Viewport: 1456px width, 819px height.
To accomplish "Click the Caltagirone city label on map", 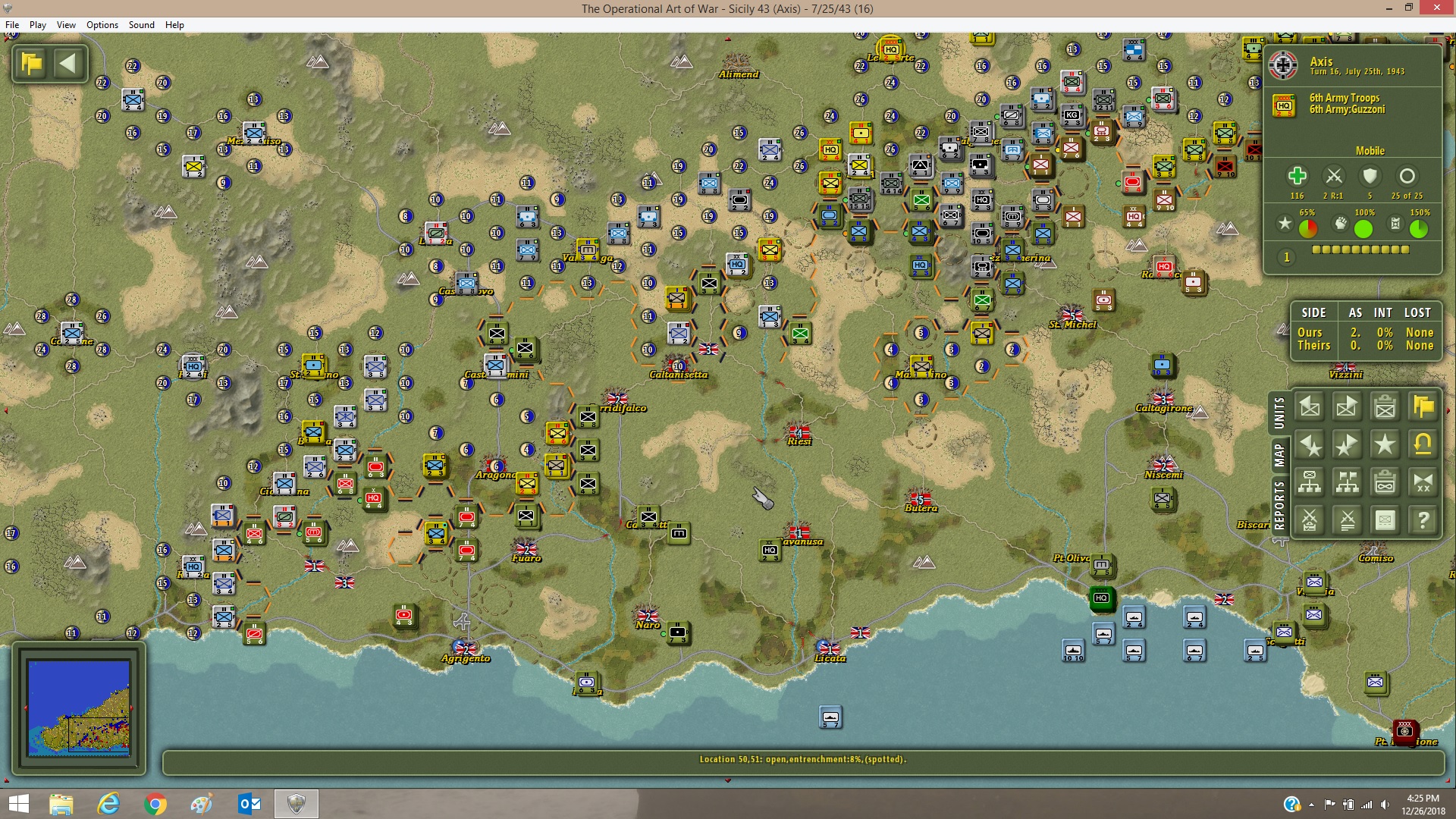I will tap(1164, 408).
